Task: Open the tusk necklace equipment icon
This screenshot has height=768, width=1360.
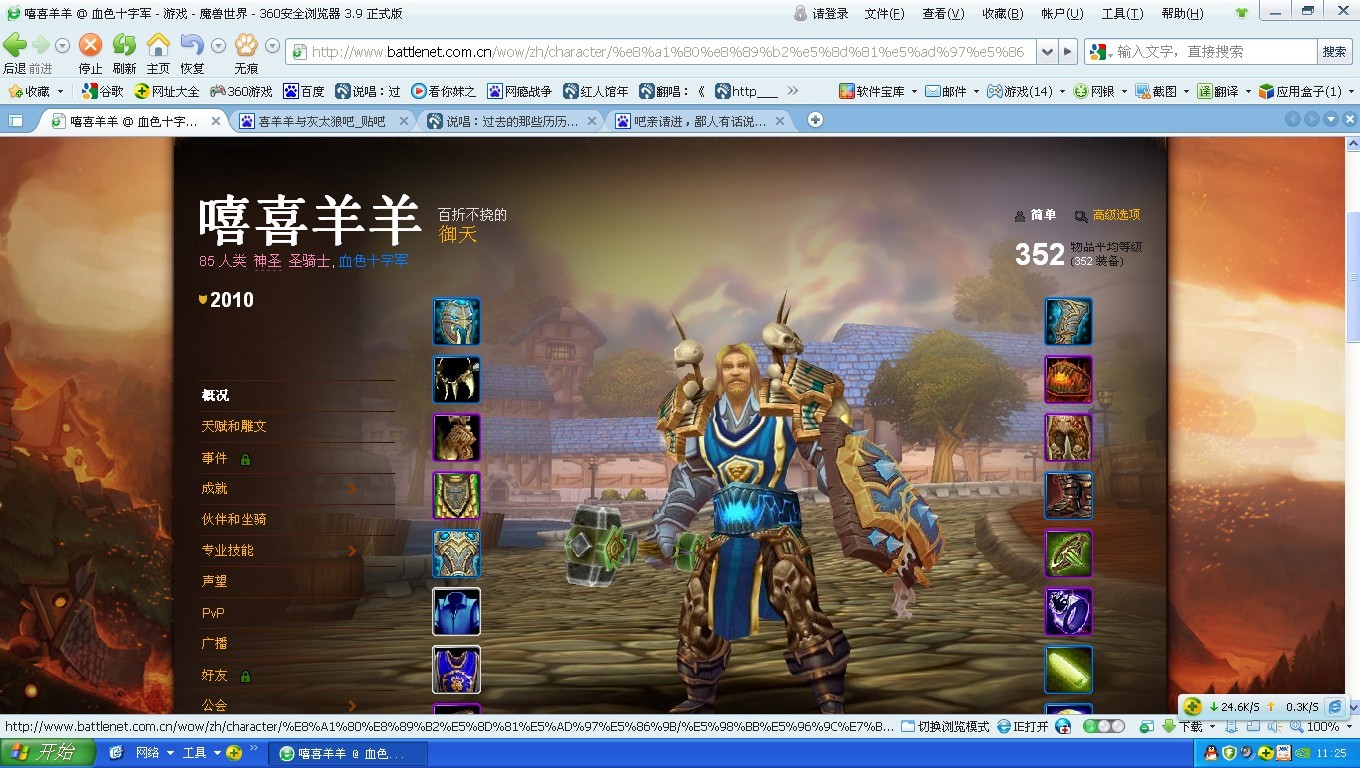Action: click(456, 380)
